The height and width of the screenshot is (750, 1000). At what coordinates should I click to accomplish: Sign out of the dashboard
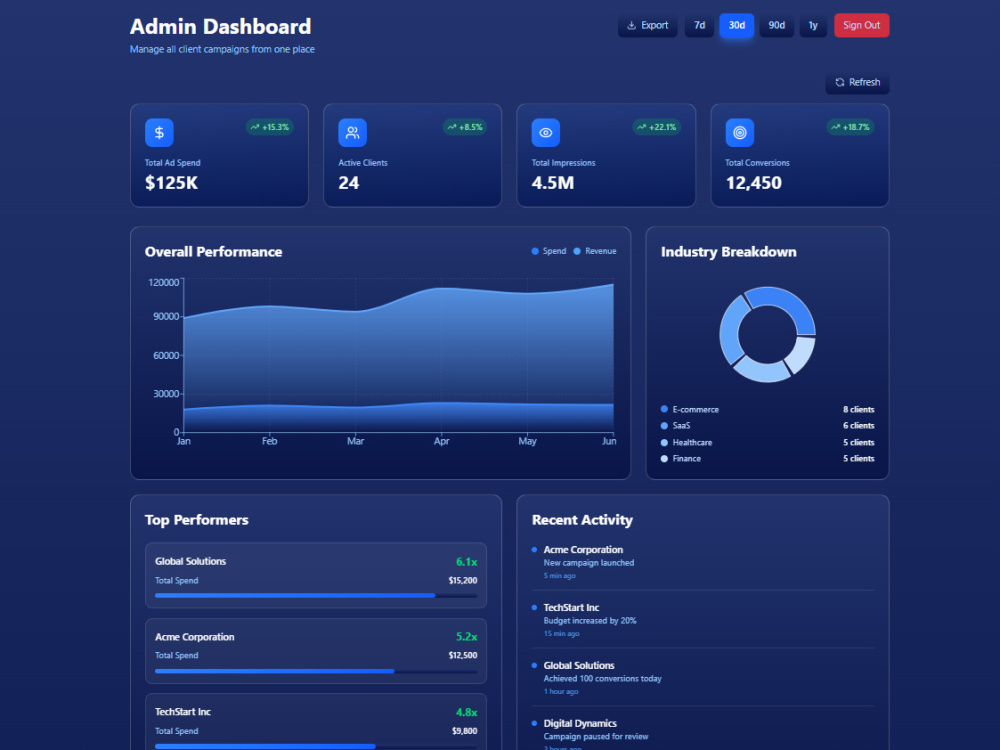(861, 26)
